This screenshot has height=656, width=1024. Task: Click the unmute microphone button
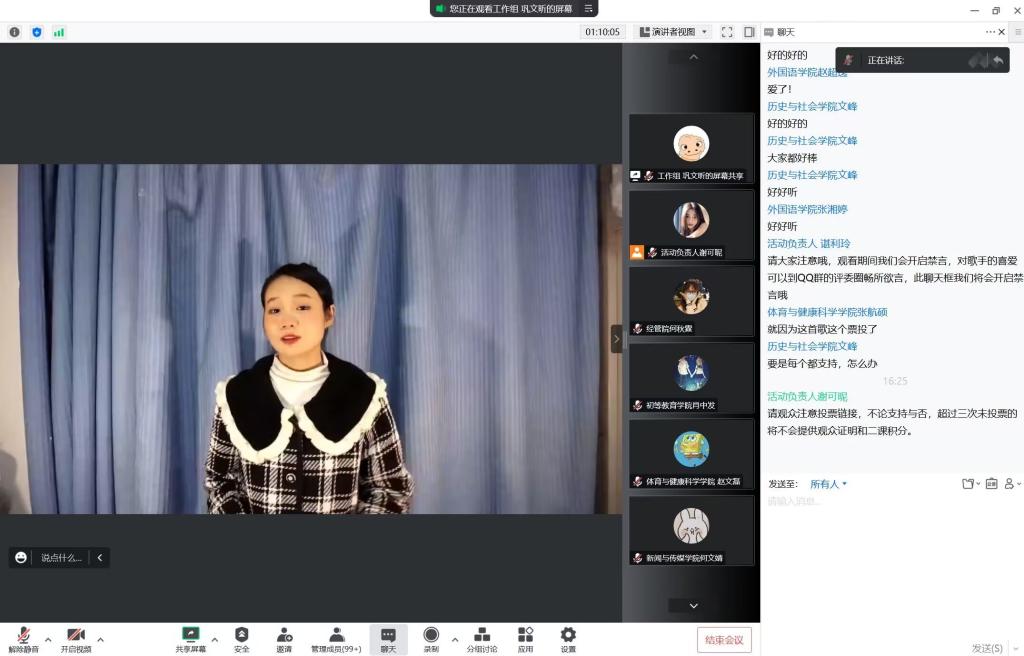pos(23,639)
